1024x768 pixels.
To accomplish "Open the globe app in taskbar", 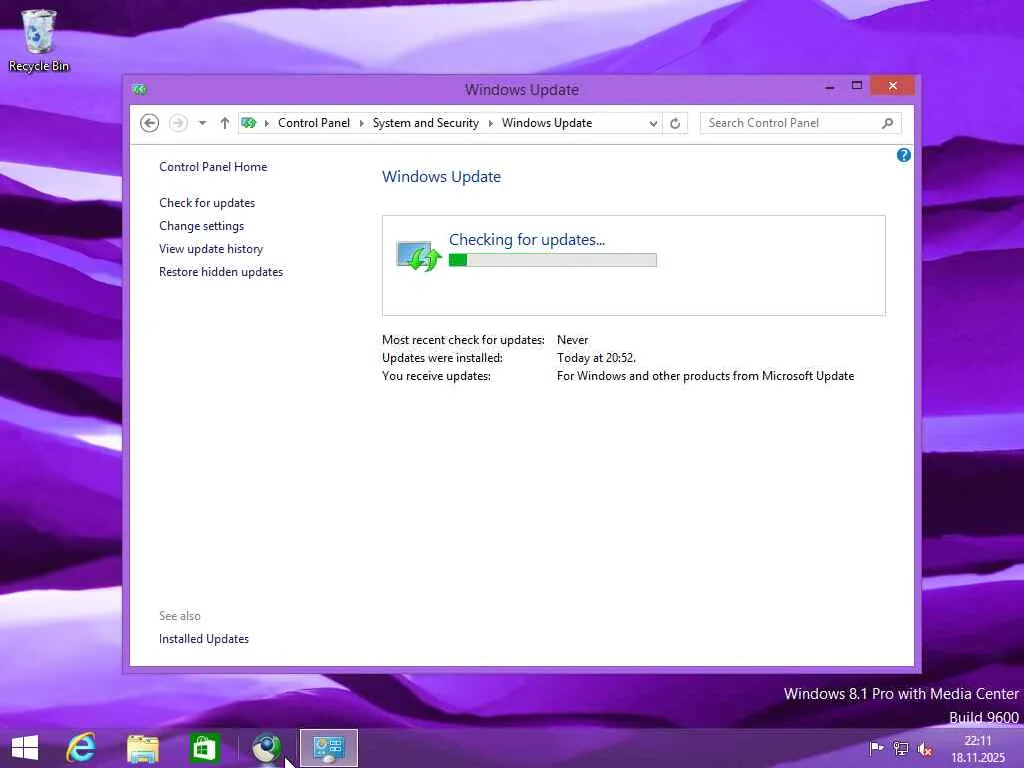I will click(266, 748).
